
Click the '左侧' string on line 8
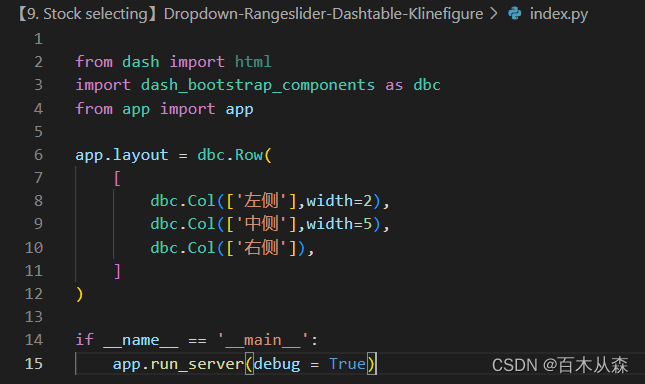261,201
